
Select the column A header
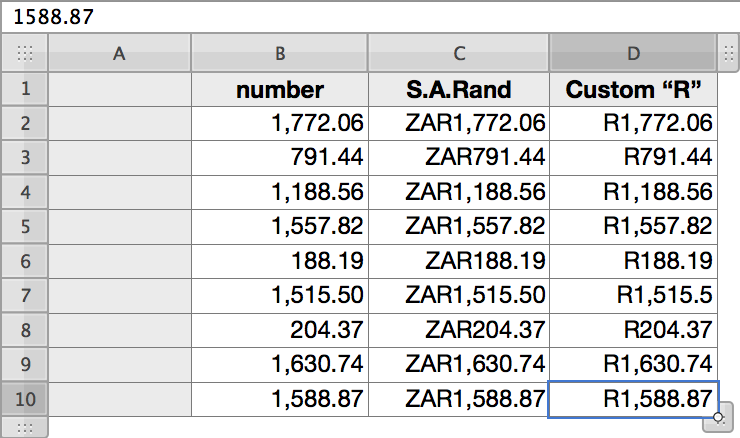[119, 53]
